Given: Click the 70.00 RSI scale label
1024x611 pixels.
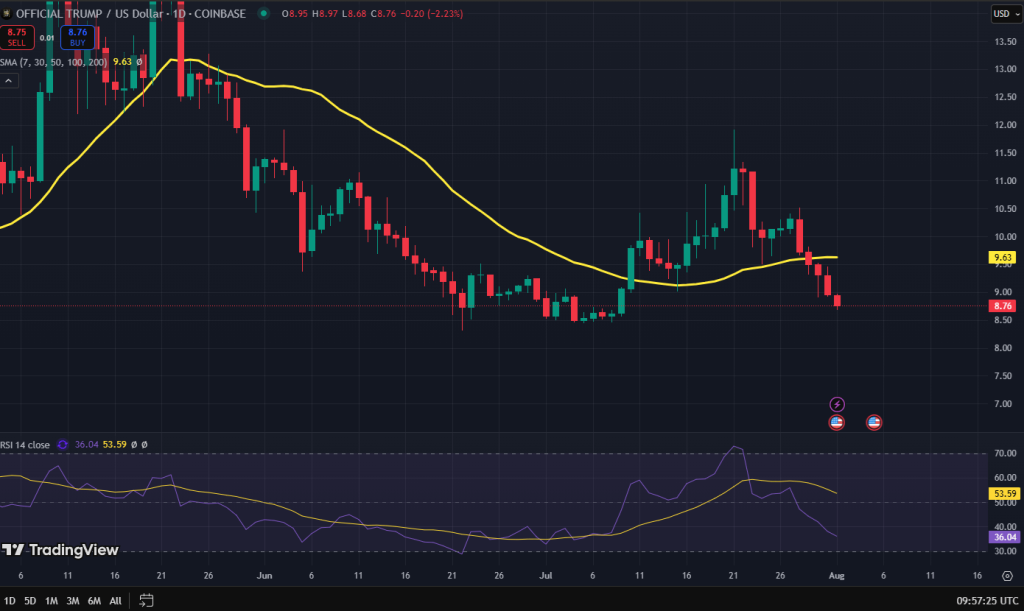Looking at the screenshot, I should click(1005, 453).
